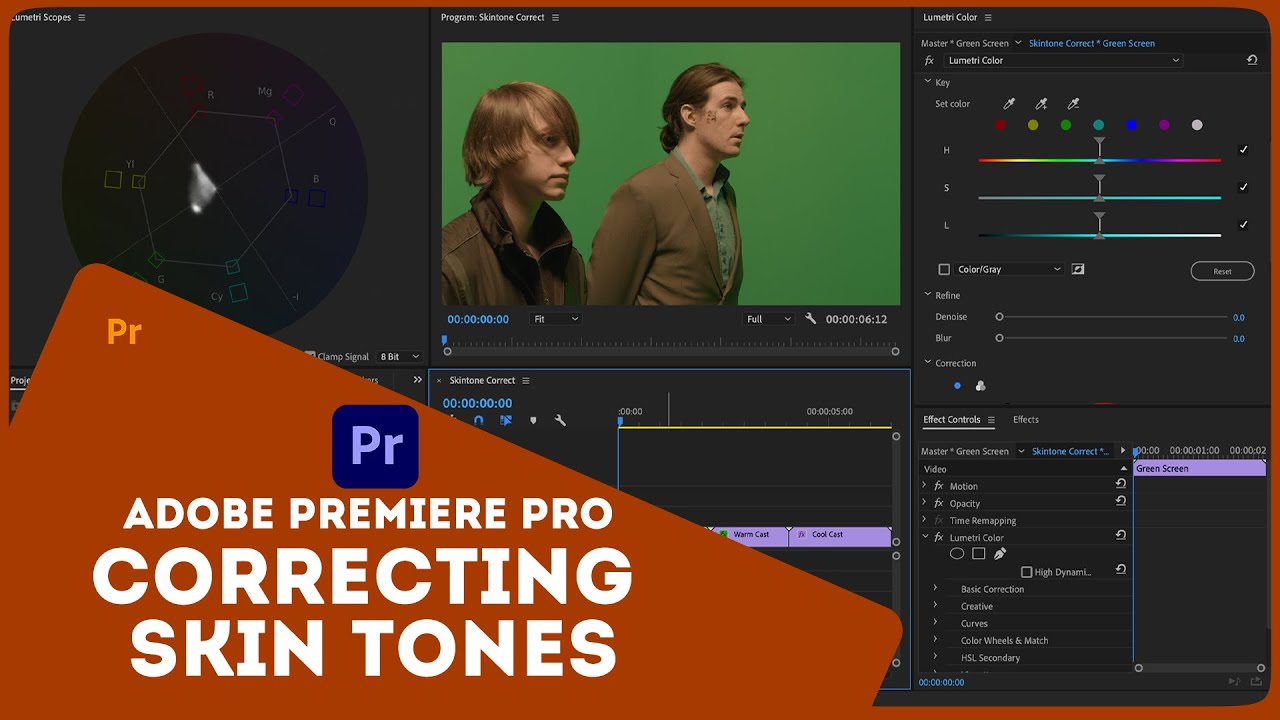Click the Denoise slider handle
The height and width of the screenshot is (720, 1280).
(x=999, y=317)
